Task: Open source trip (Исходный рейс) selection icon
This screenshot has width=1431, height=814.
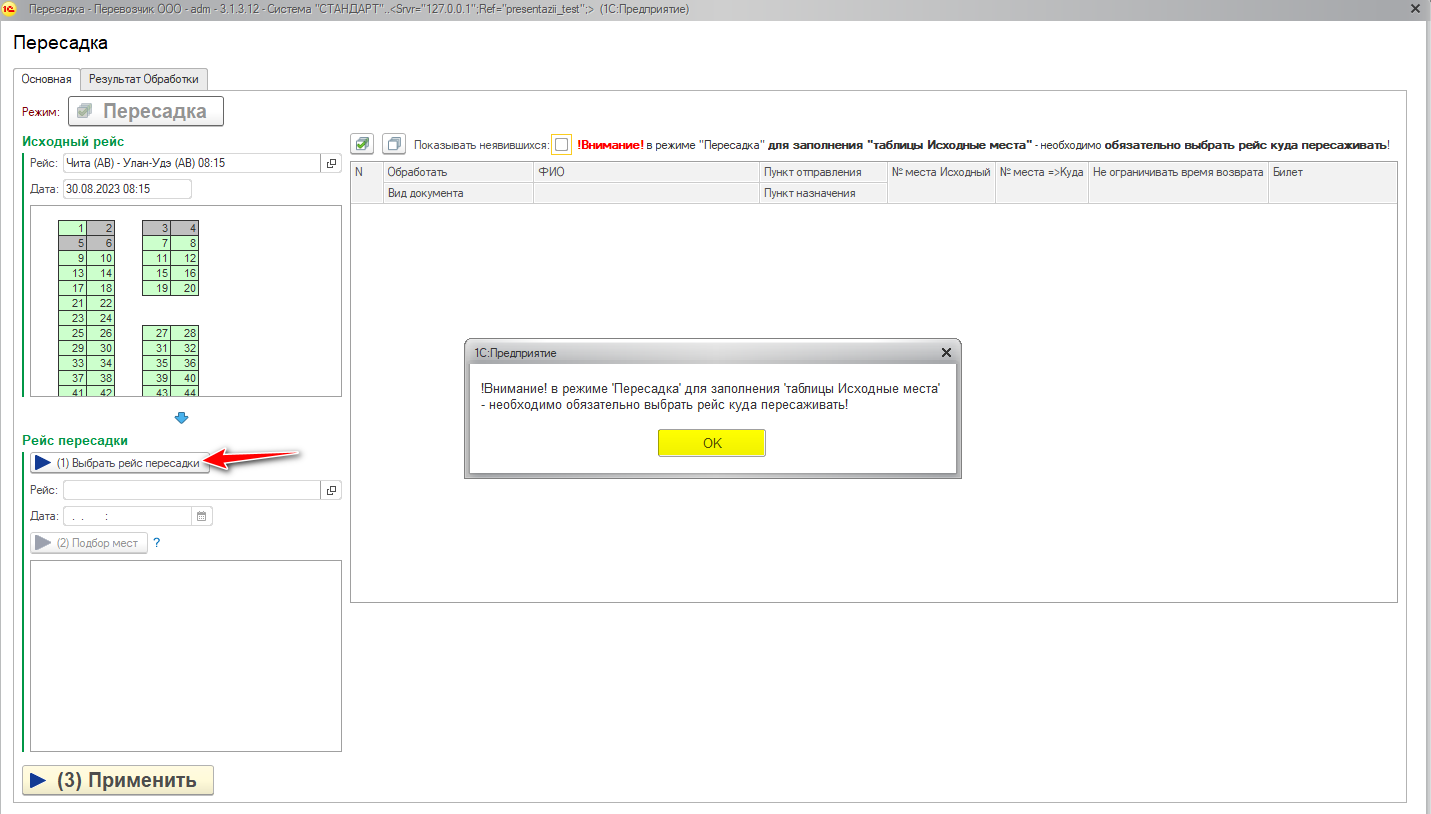Action: (x=331, y=163)
